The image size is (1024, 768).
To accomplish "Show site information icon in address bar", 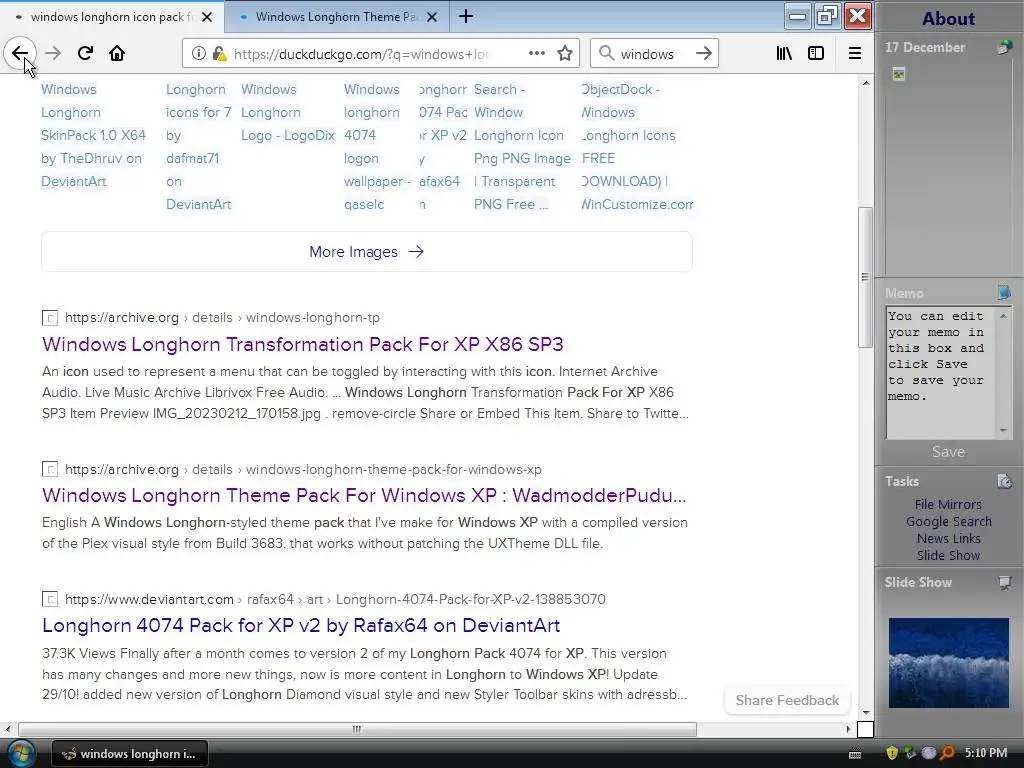I will [x=199, y=54].
